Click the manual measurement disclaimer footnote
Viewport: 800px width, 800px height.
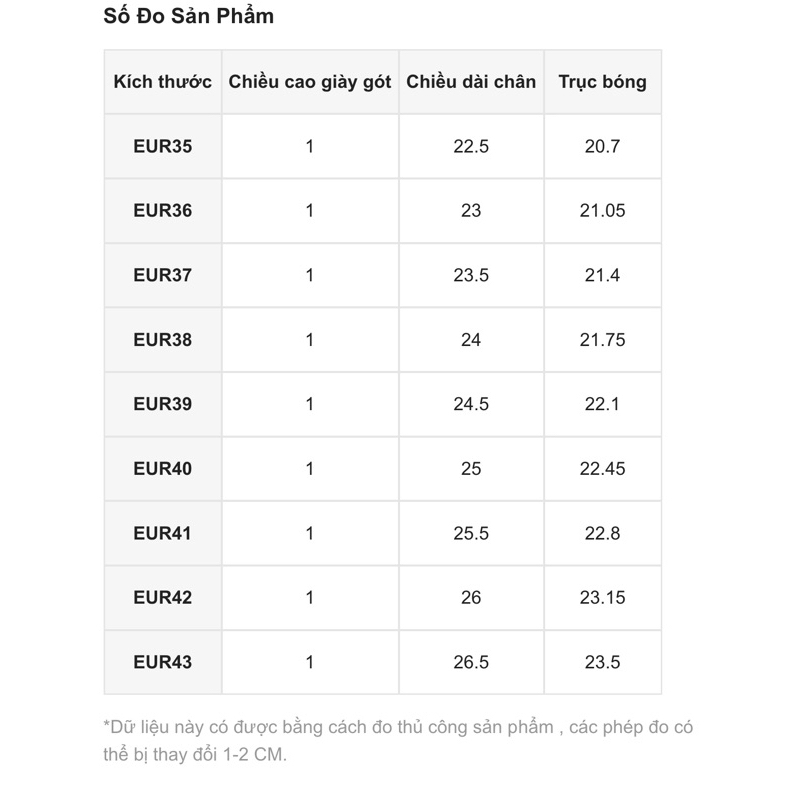click(398, 740)
